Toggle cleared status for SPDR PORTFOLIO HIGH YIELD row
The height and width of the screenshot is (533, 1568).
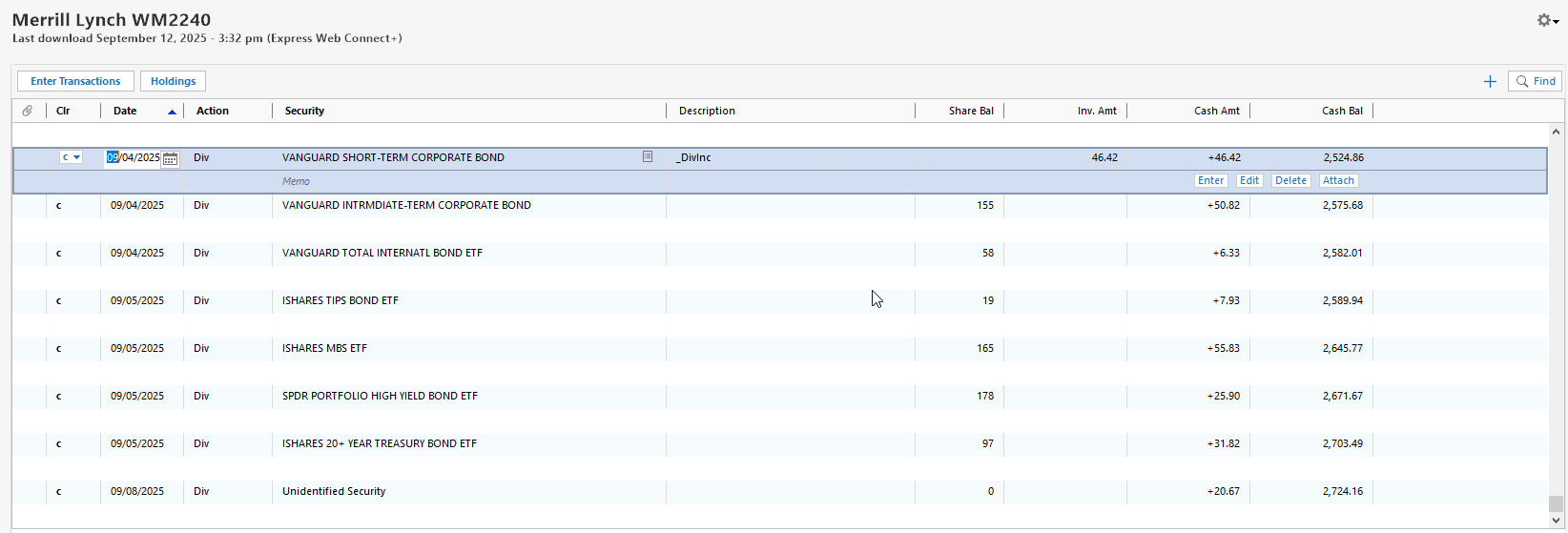click(59, 396)
